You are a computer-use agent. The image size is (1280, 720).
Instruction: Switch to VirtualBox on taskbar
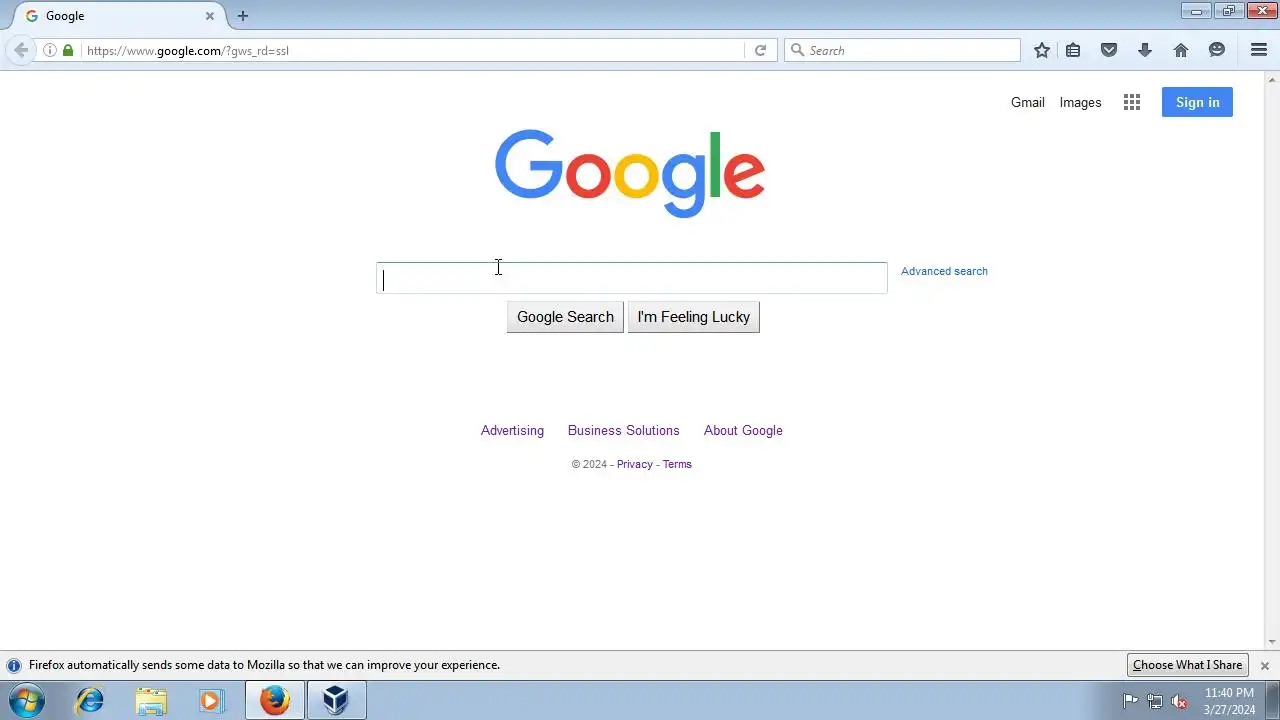[x=336, y=701]
